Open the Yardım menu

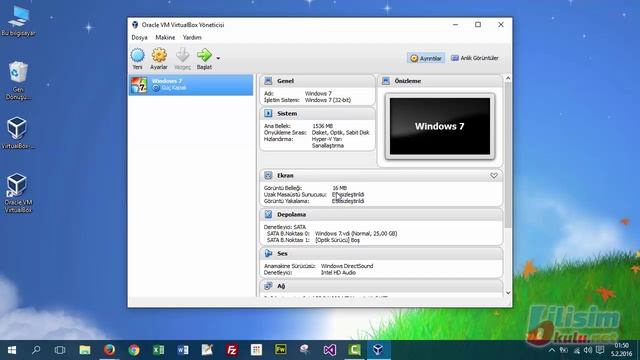tap(192, 38)
